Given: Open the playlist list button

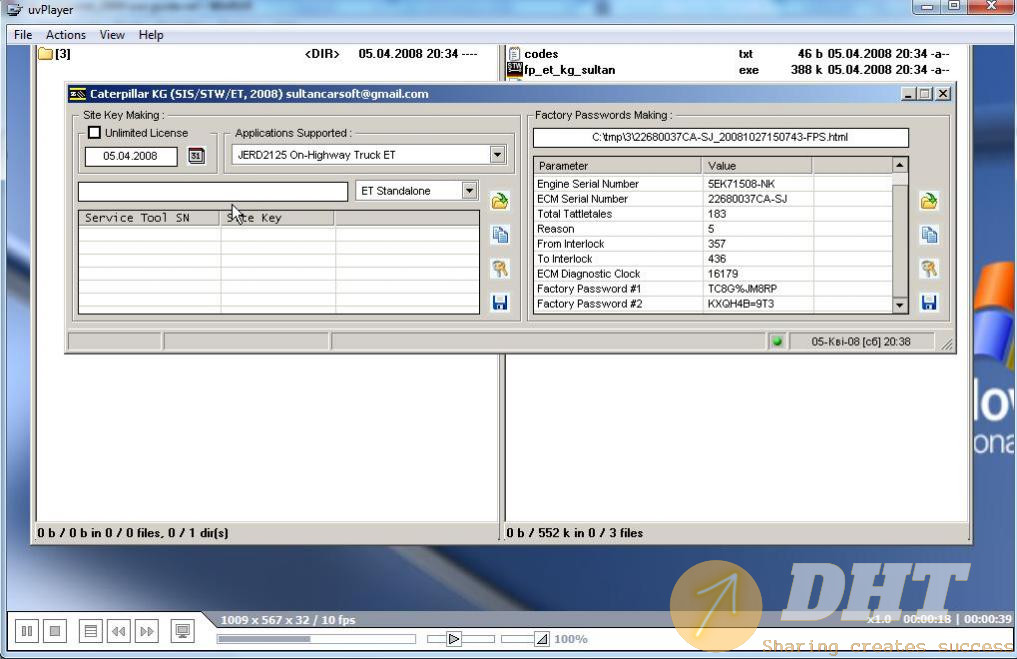Looking at the screenshot, I should (90, 630).
